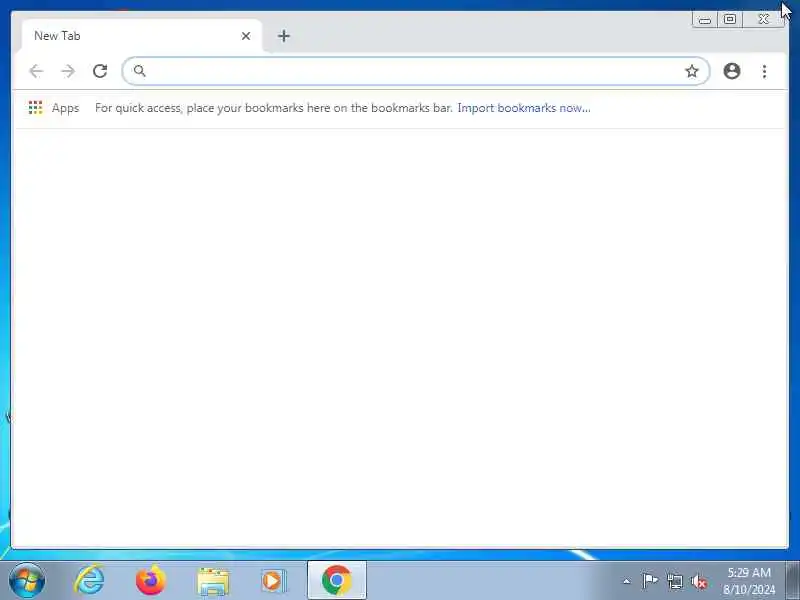800x600 pixels.
Task: Click the forward navigation arrow
Action: 68,71
